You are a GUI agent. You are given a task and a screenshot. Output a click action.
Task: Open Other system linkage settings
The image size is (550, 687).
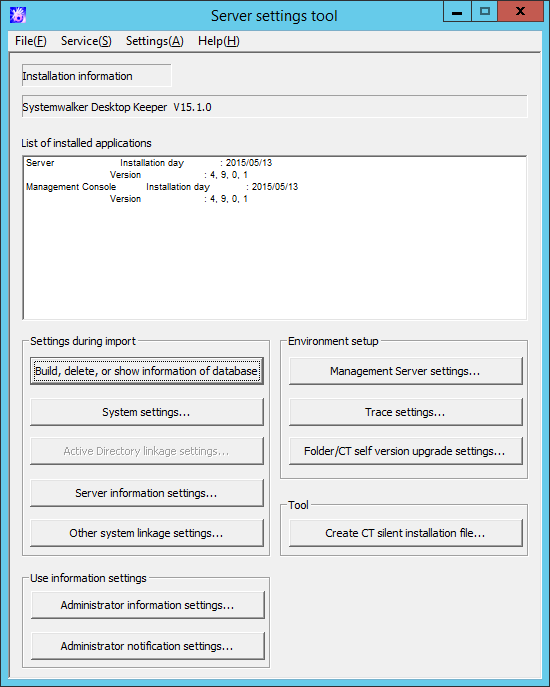point(147,533)
